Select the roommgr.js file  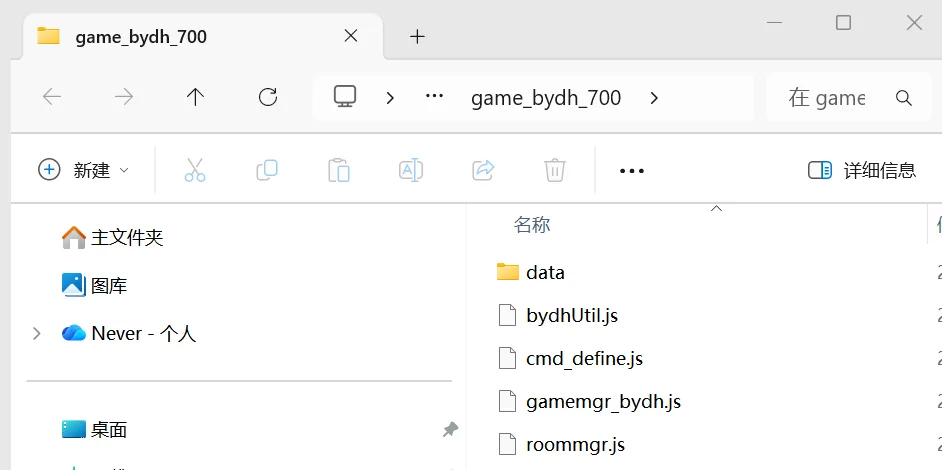[576, 445]
